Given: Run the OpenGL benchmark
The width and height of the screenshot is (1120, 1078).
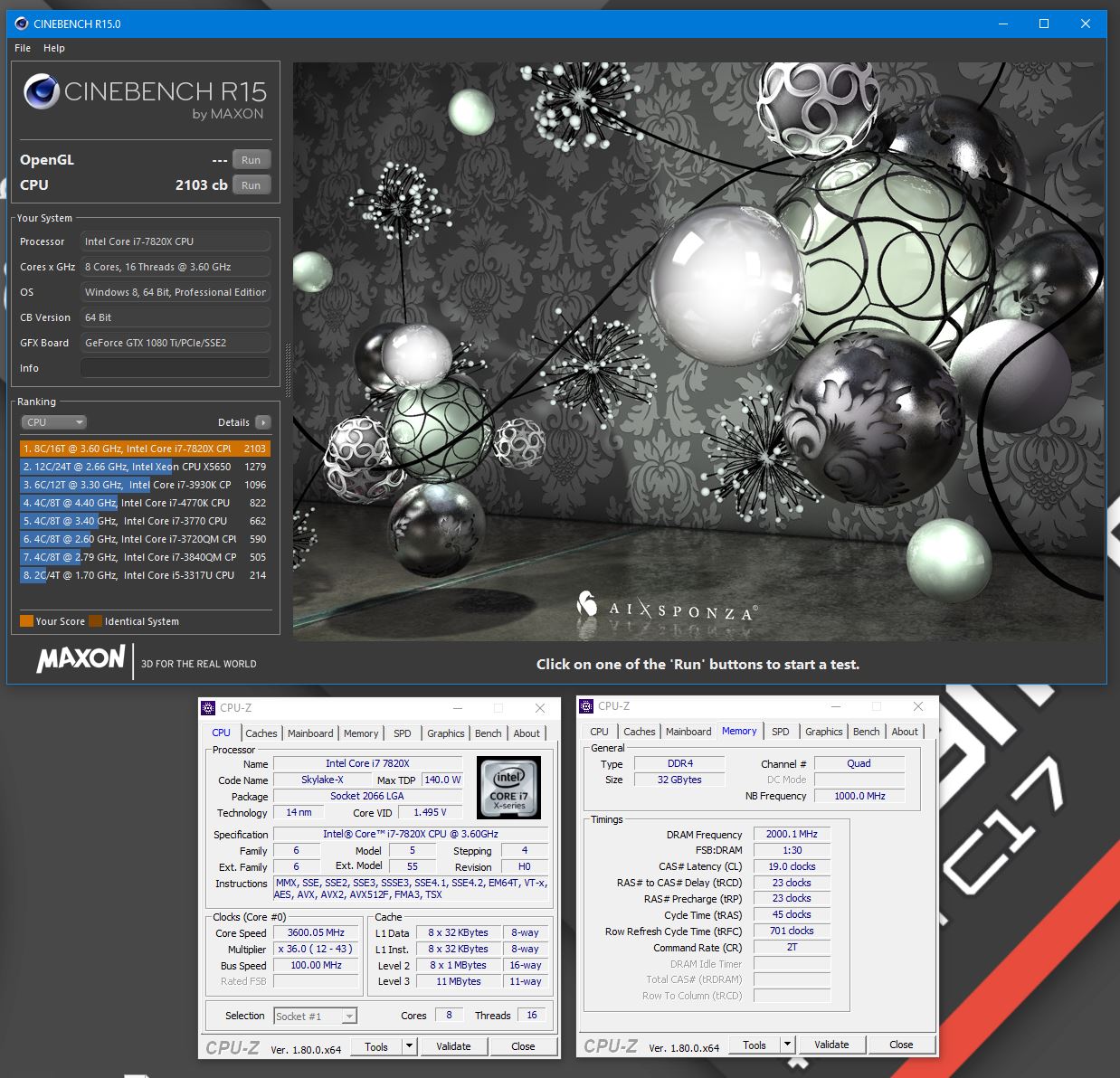Looking at the screenshot, I should pos(252,160).
